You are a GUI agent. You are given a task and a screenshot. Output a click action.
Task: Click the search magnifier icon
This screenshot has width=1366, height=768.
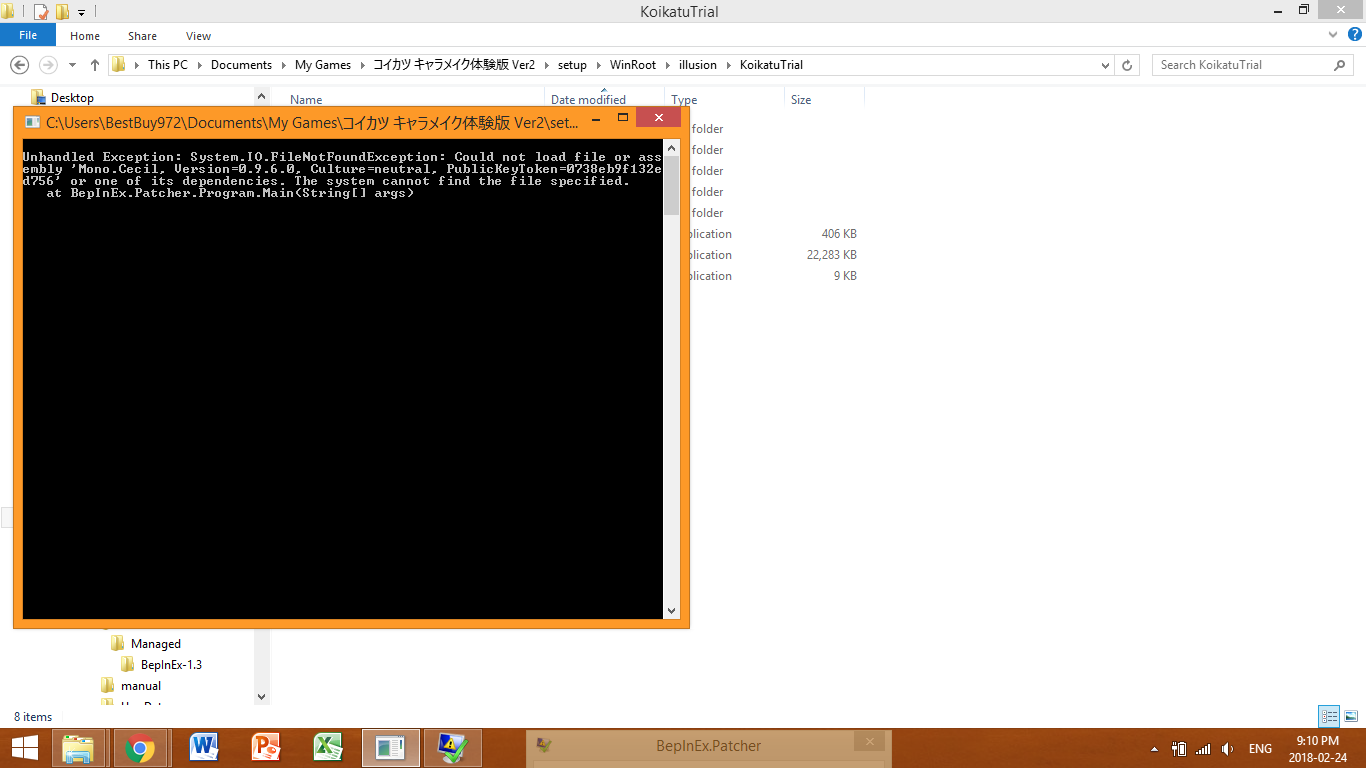1340,65
